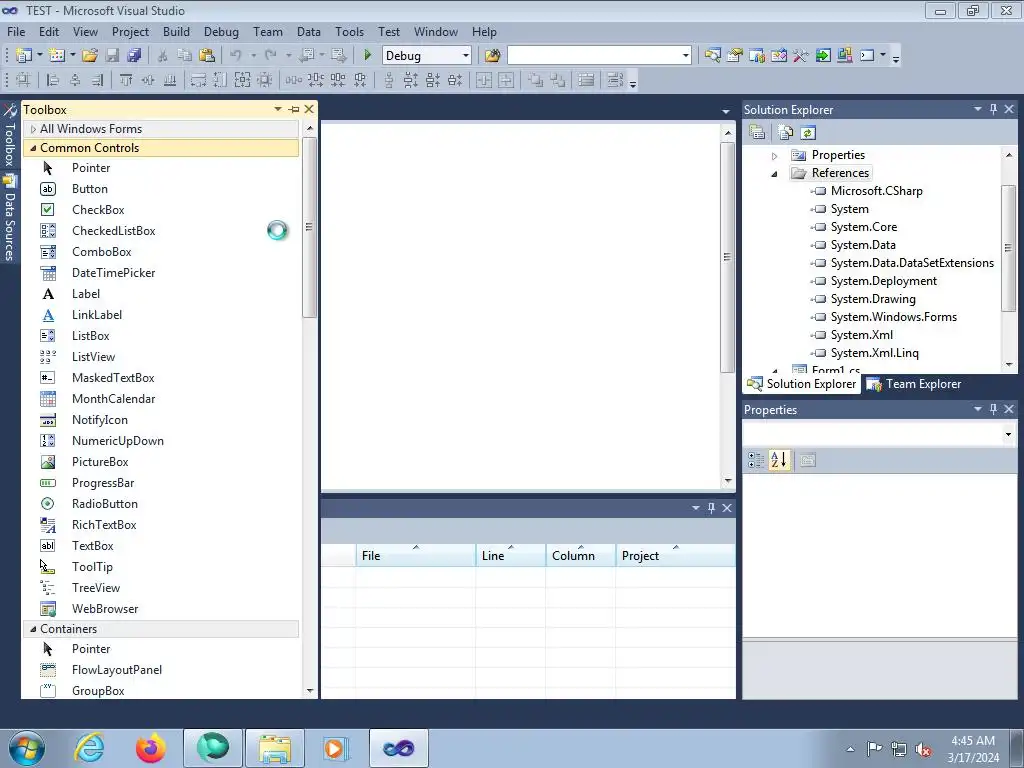Image resolution: width=1024 pixels, height=768 pixels.
Task: Expand the All Windows Forms section
Action: (x=33, y=129)
